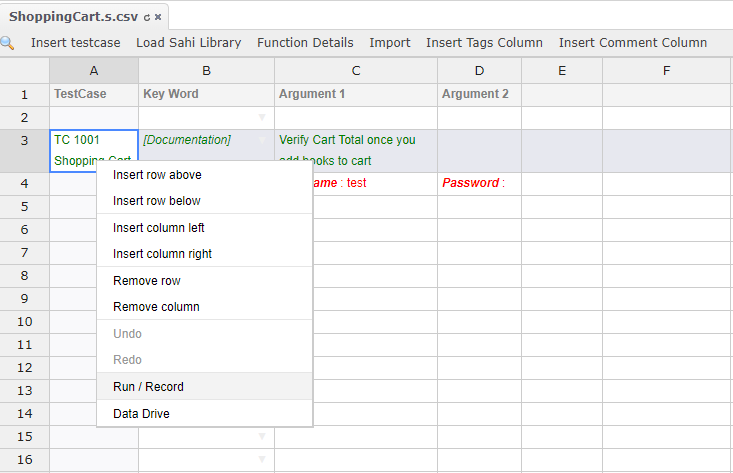
Task: Close the ShoppingCart.s.csv tab
Action: click(158, 18)
